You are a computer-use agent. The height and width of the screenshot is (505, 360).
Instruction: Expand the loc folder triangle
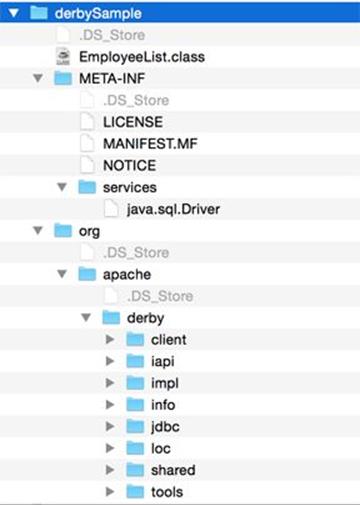pos(110,448)
